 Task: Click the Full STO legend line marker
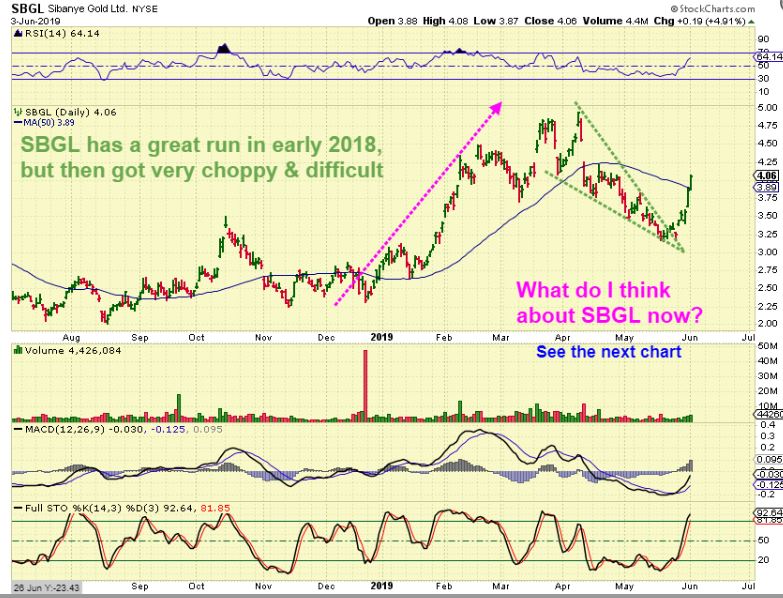click(18, 509)
